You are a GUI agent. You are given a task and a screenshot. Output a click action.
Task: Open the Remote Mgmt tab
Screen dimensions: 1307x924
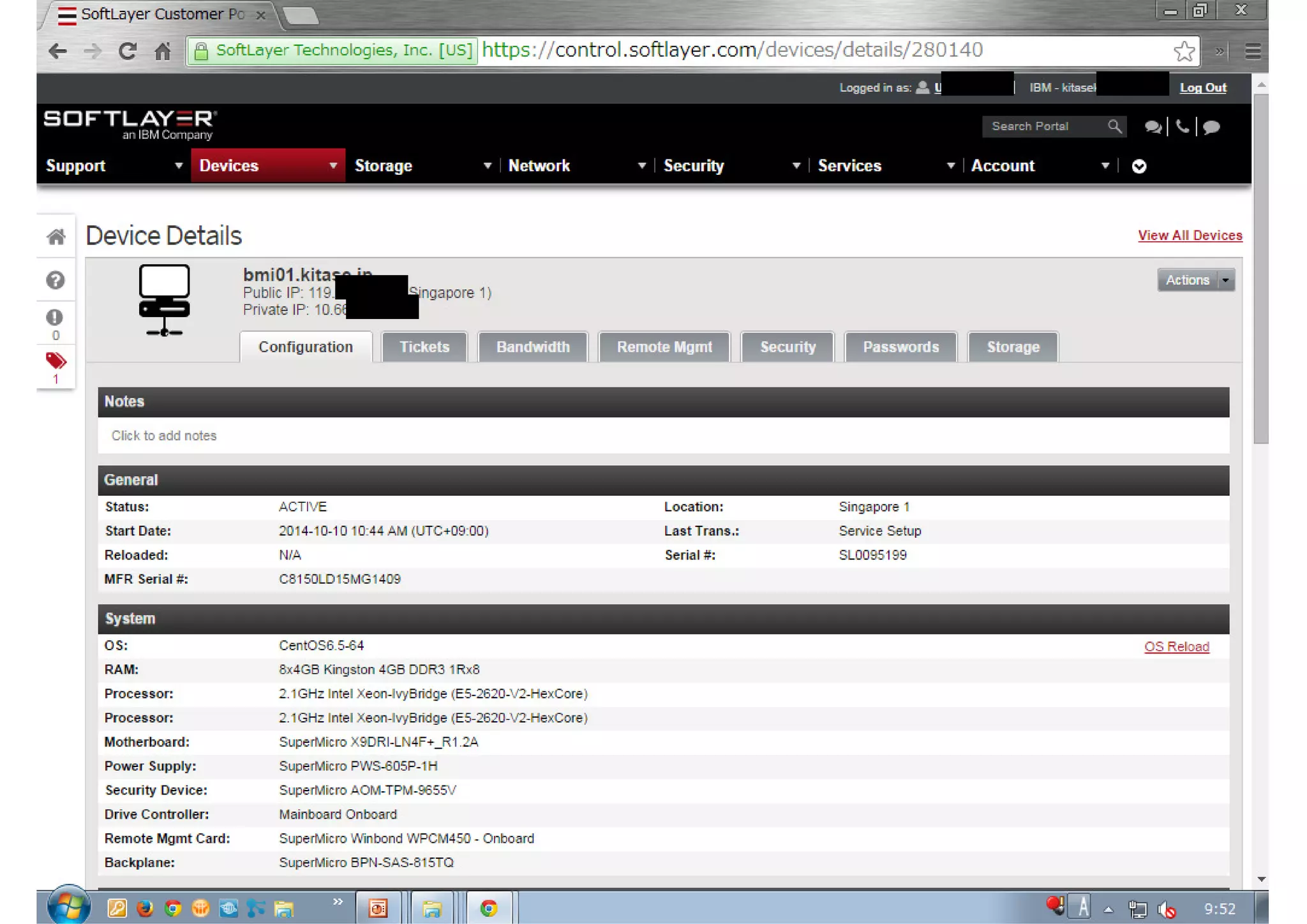point(664,347)
